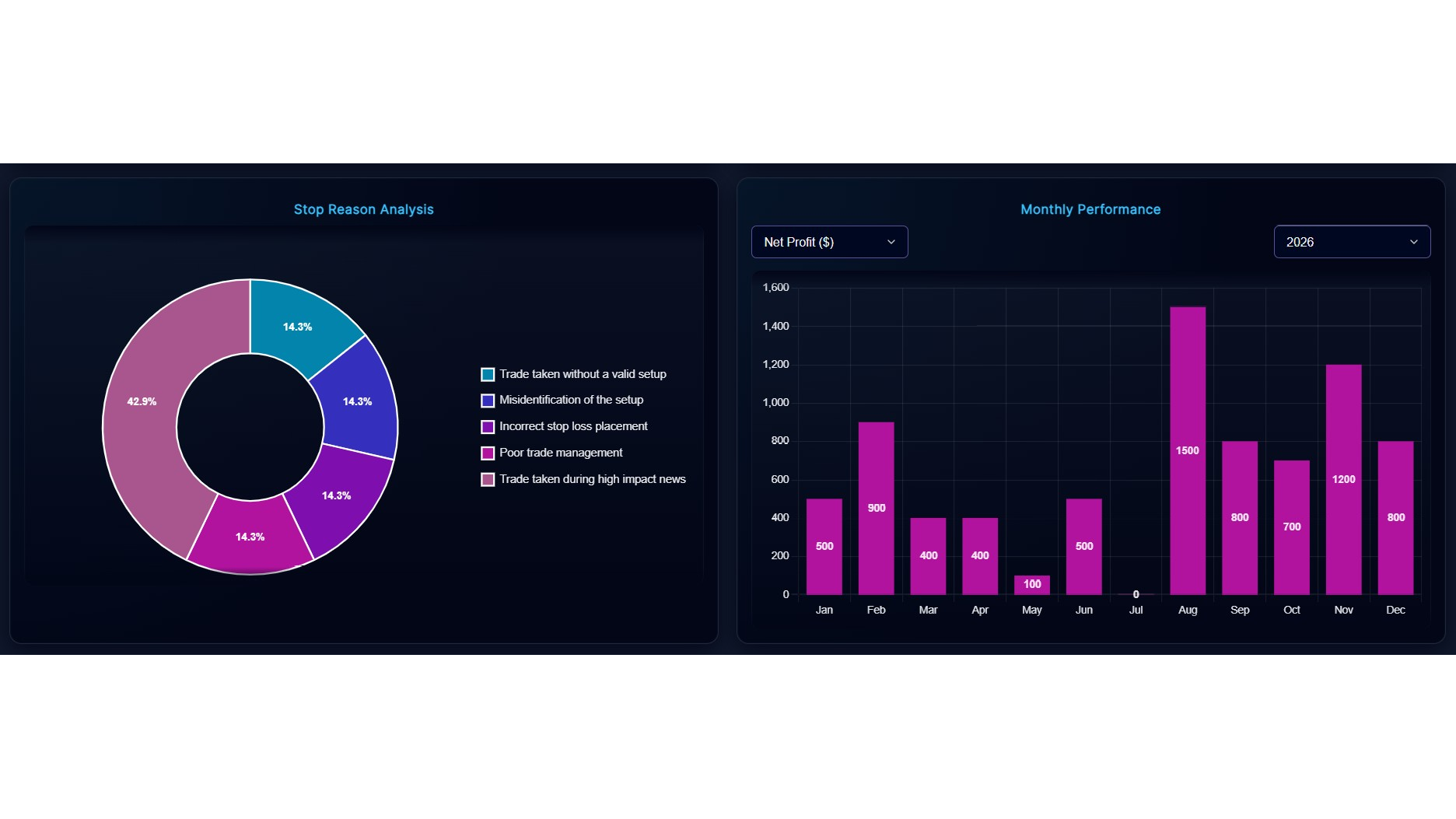Open the 2026 year dropdown
Image resolution: width=1456 pixels, height=819 pixels.
pos(1351,242)
